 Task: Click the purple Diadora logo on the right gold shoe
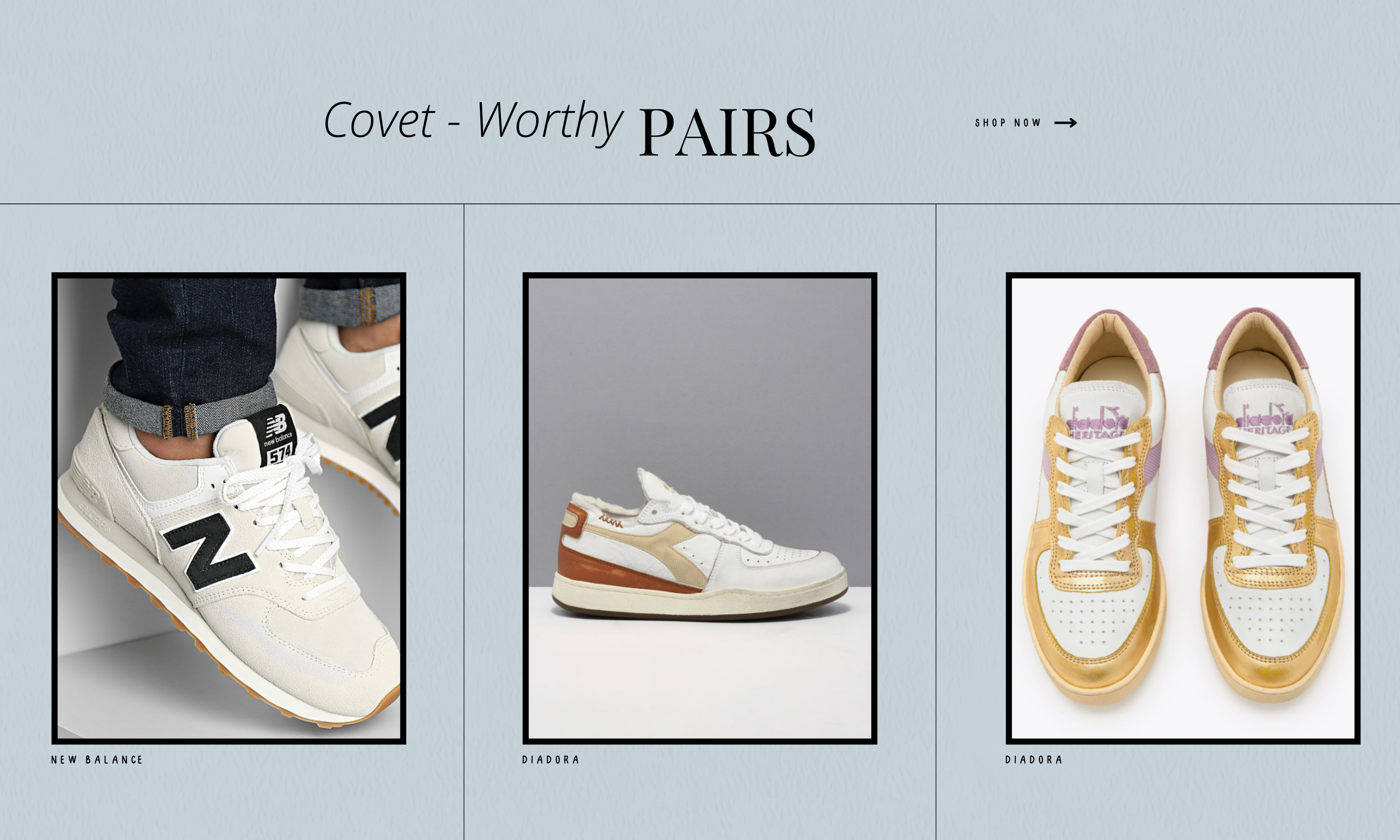pyautogui.click(x=1264, y=420)
